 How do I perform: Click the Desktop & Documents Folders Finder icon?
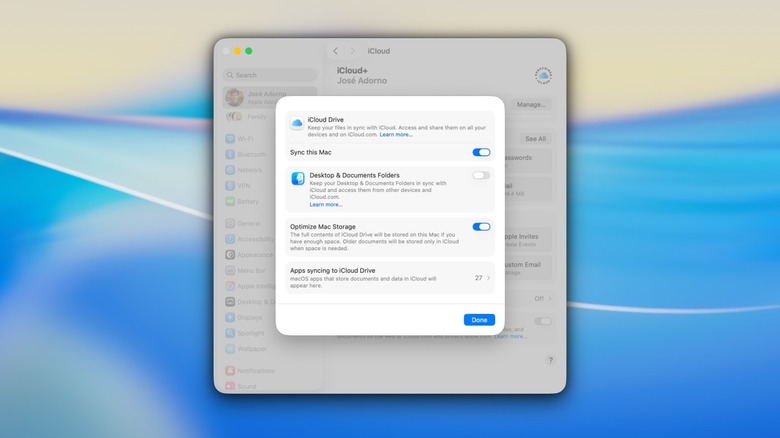coord(298,178)
